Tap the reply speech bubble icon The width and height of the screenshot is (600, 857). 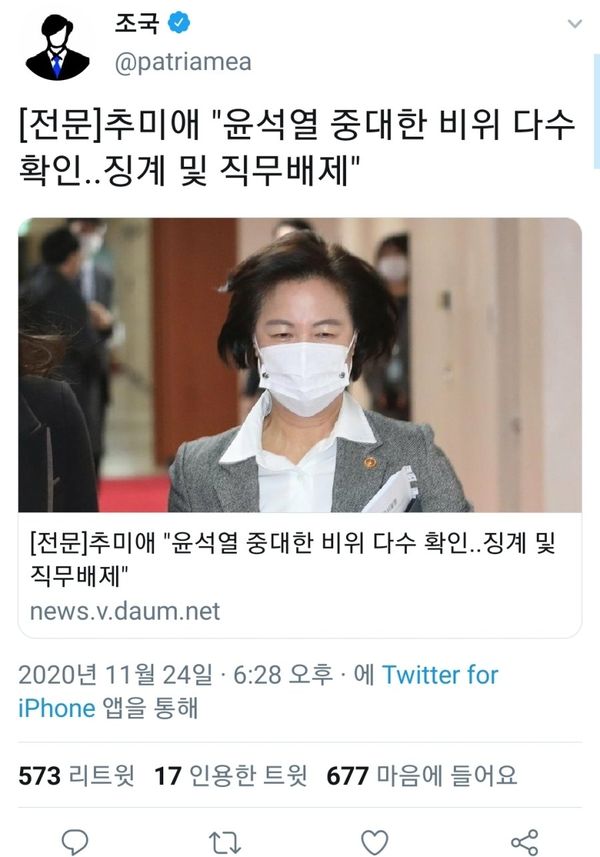(x=74, y=842)
